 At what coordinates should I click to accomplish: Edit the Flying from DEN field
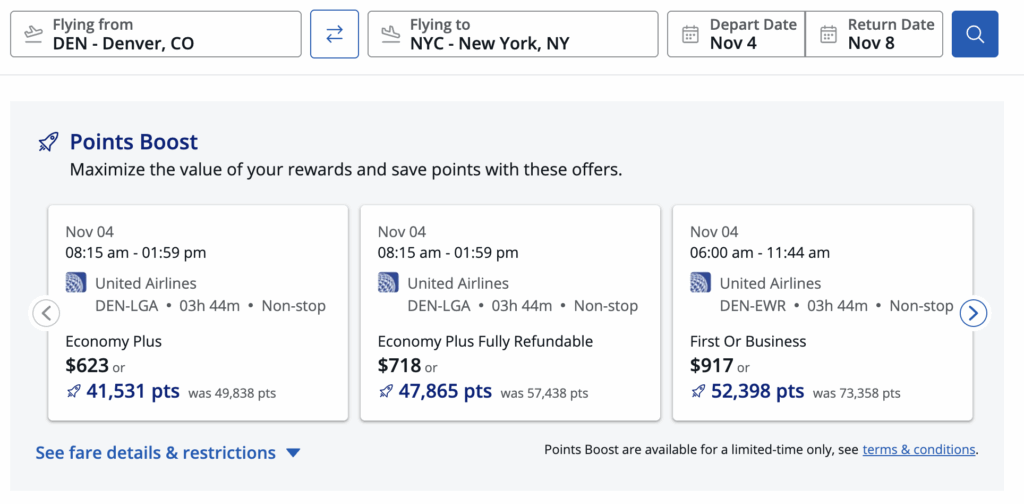[165, 34]
